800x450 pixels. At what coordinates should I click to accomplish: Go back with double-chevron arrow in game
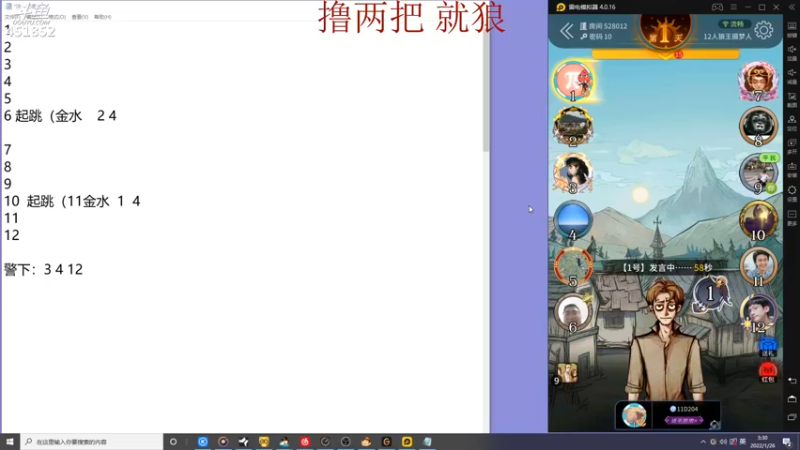pyautogui.click(x=566, y=31)
